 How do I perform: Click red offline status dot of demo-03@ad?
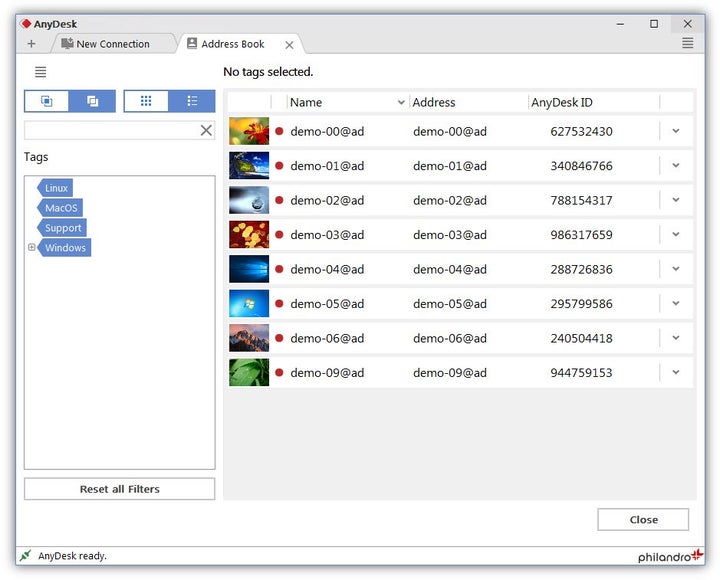point(279,234)
